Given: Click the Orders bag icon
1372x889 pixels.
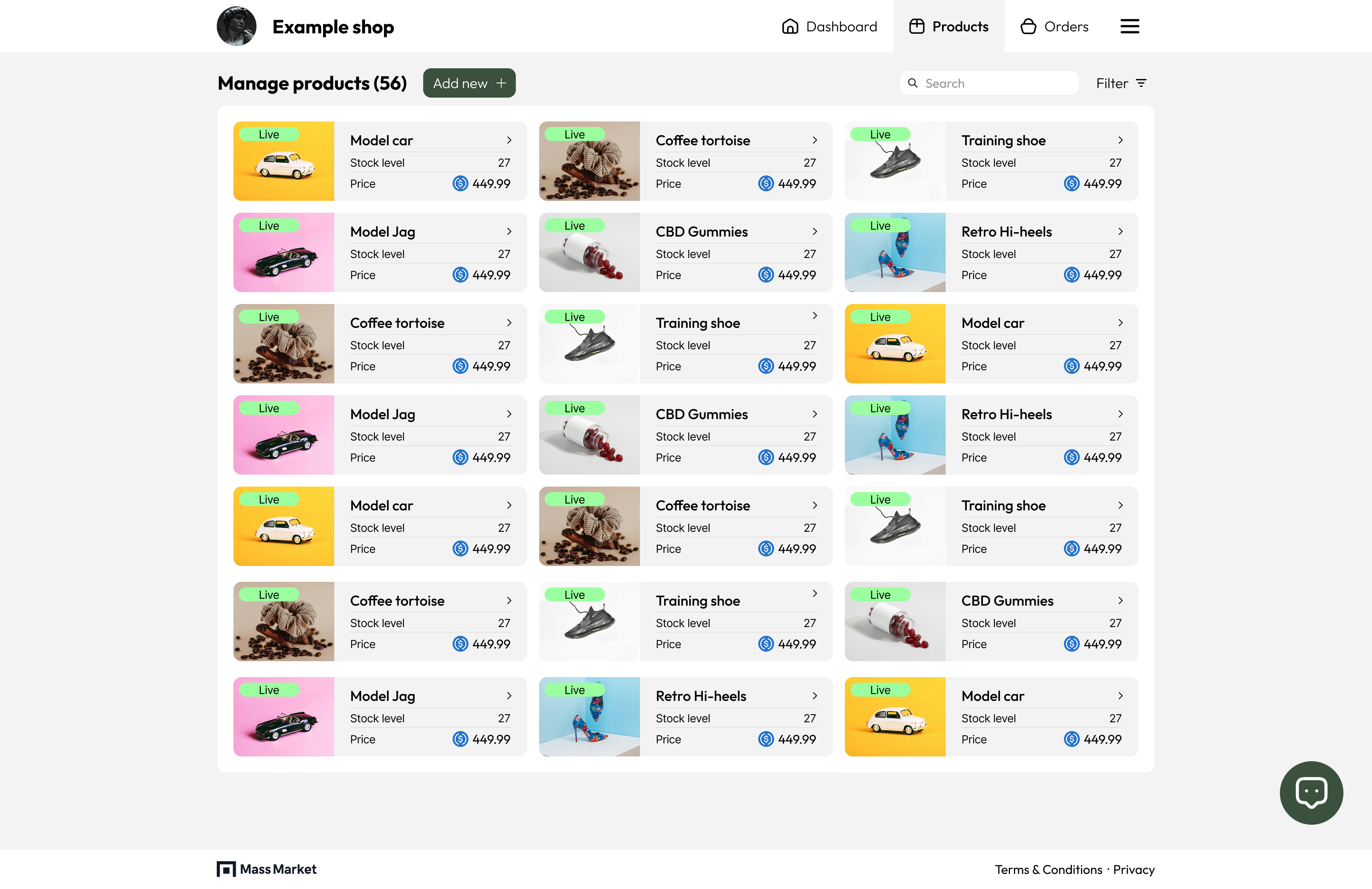Looking at the screenshot, I should click(1028, 27).
